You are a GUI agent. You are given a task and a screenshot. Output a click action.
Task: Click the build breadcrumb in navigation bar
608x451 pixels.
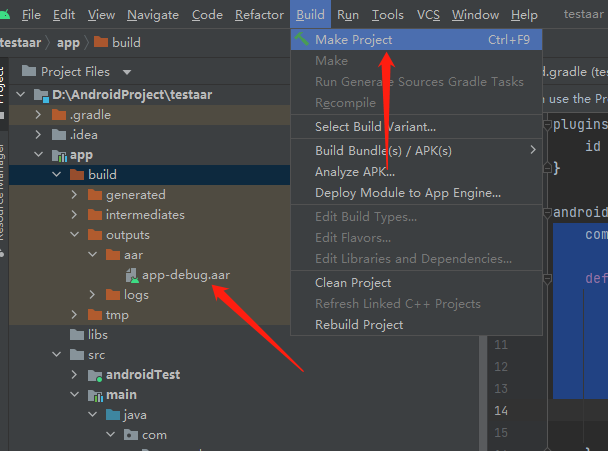126,43
